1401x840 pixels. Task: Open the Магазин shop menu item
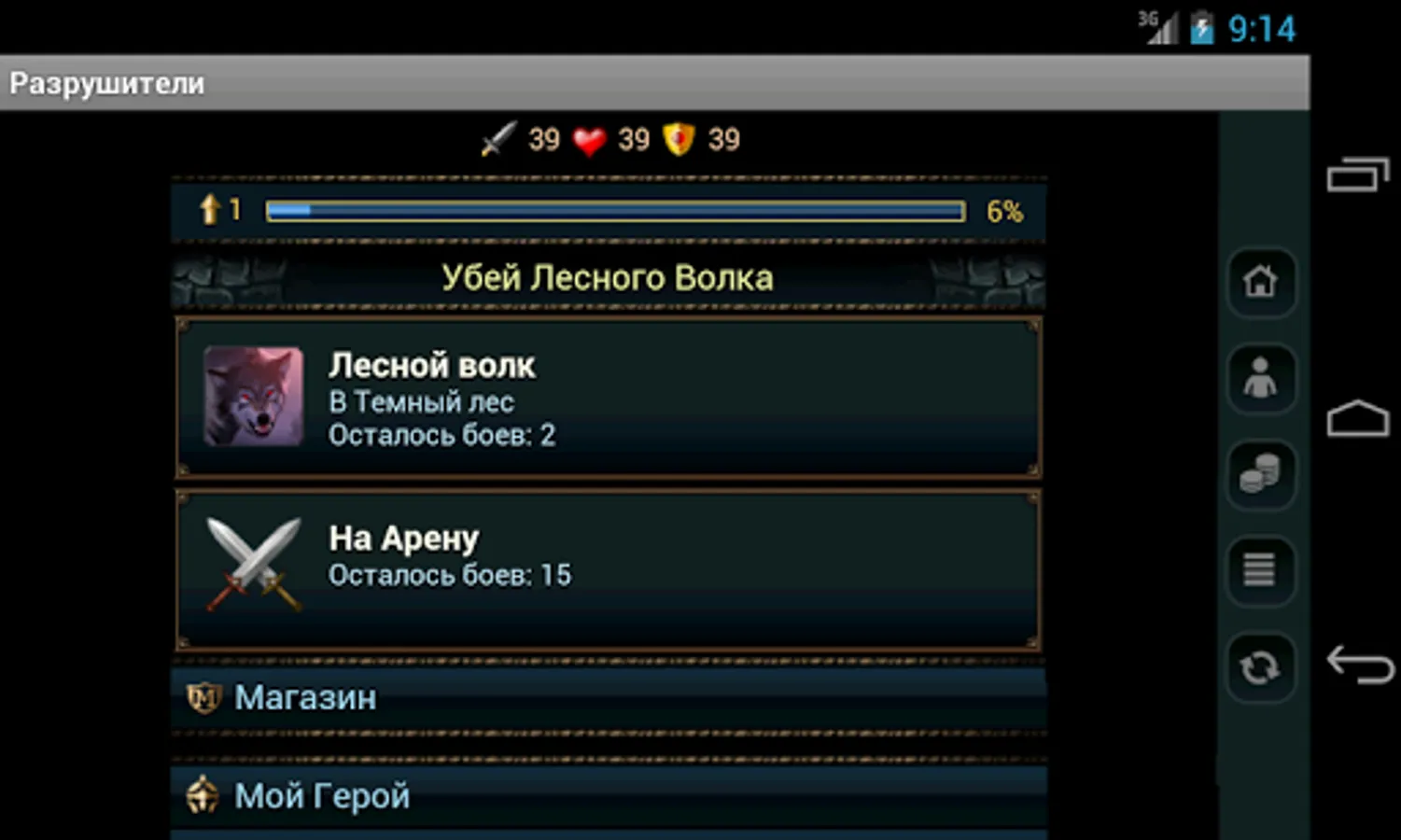tap(609, 697)
